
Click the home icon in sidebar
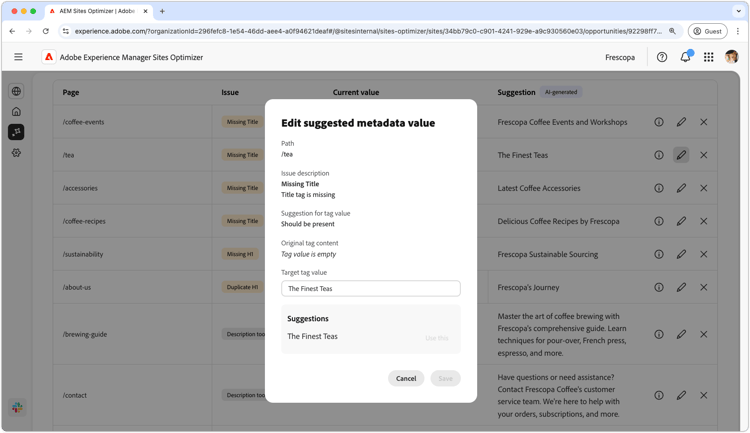(16, 112)
